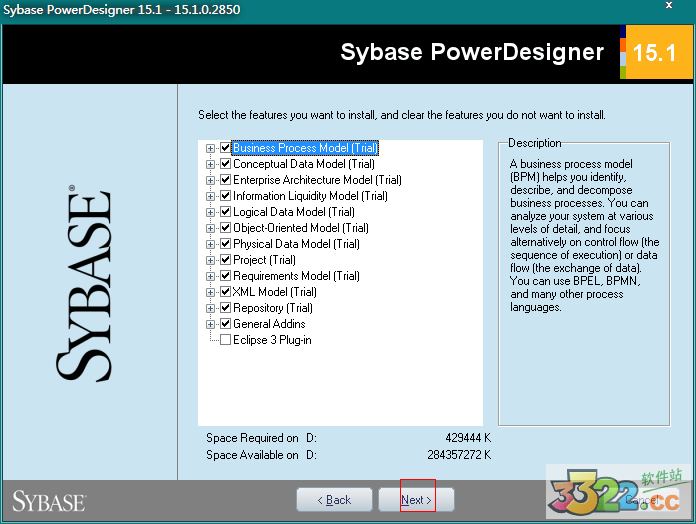This screenshot has width=696, height=524.
Task: Select Repository (Trial) label
Action: pos(273,307)
